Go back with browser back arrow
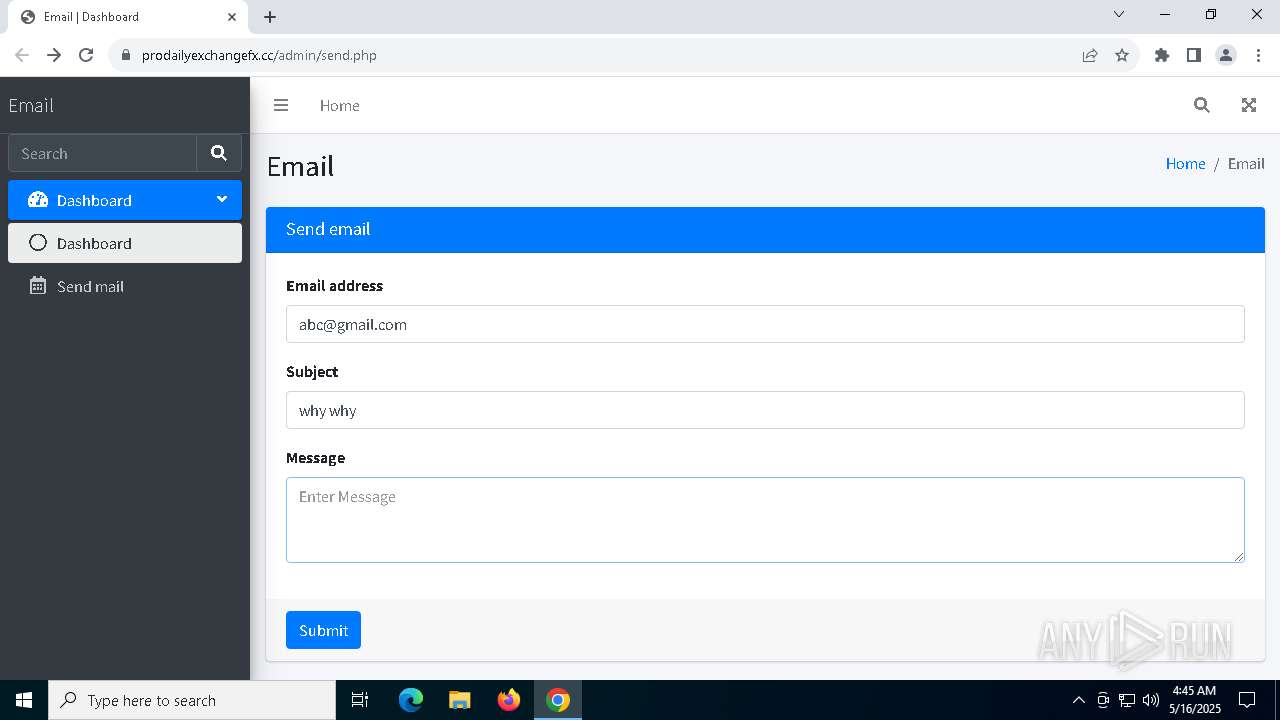 [x=22, y=55]
